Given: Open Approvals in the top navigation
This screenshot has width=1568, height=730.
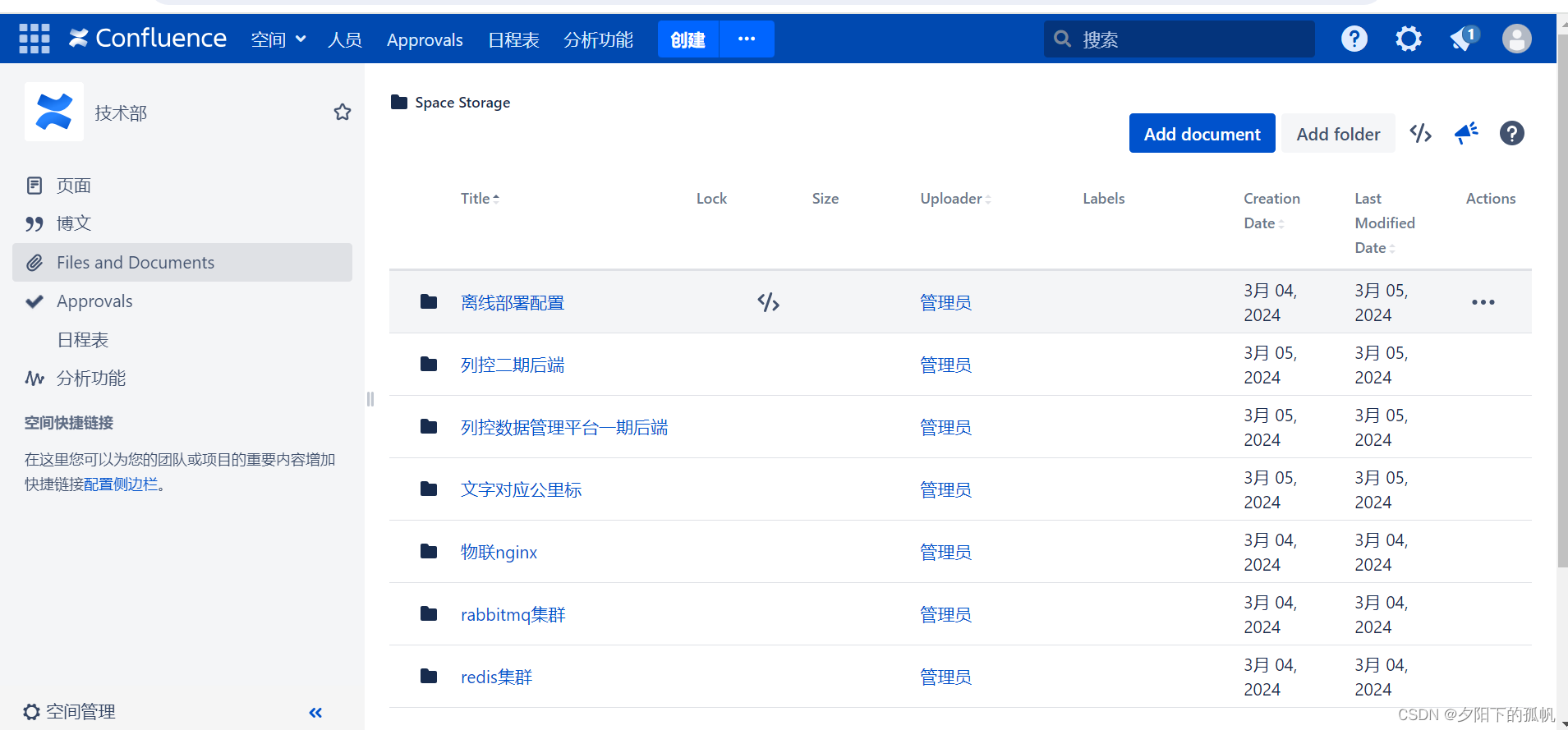Looking at the screenshot, I should coord(425,39).
